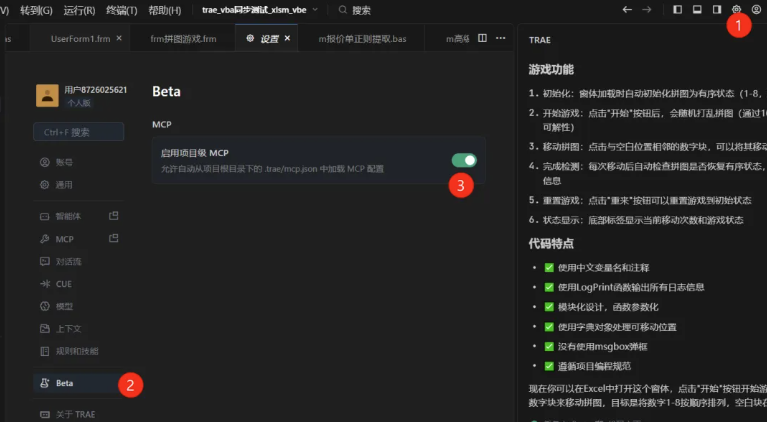Close the UserForm1.frm tab

click(119, 38)
